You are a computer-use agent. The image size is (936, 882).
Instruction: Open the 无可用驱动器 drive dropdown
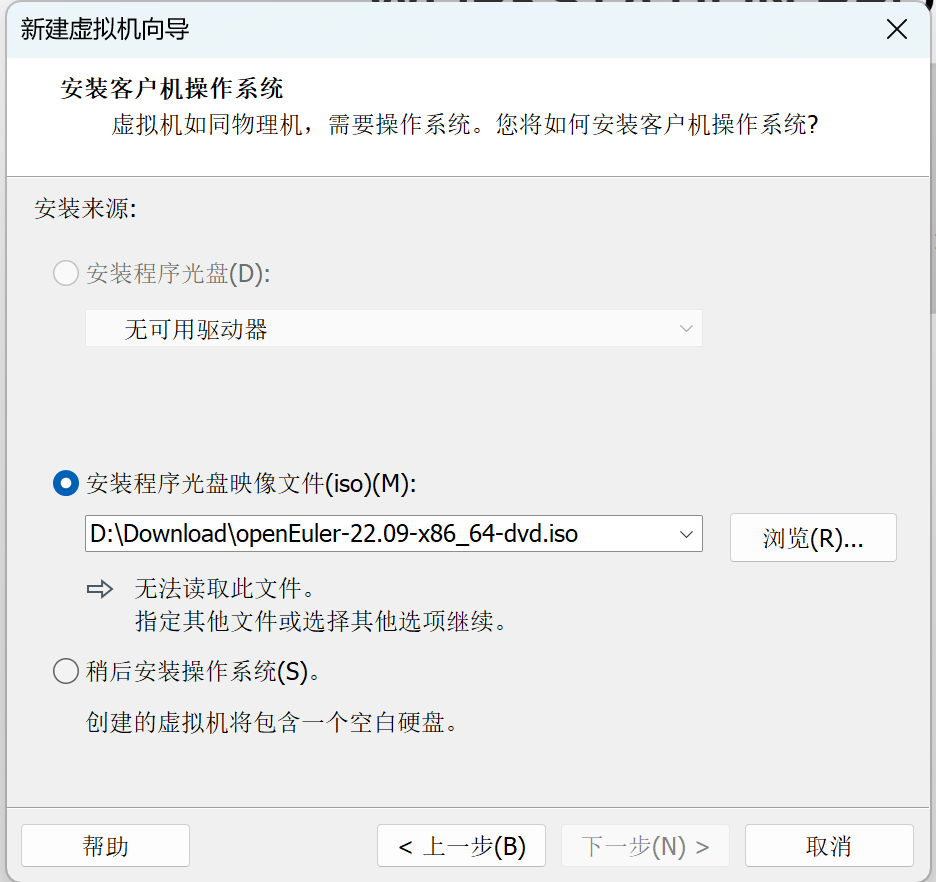(x=393, y=329)
